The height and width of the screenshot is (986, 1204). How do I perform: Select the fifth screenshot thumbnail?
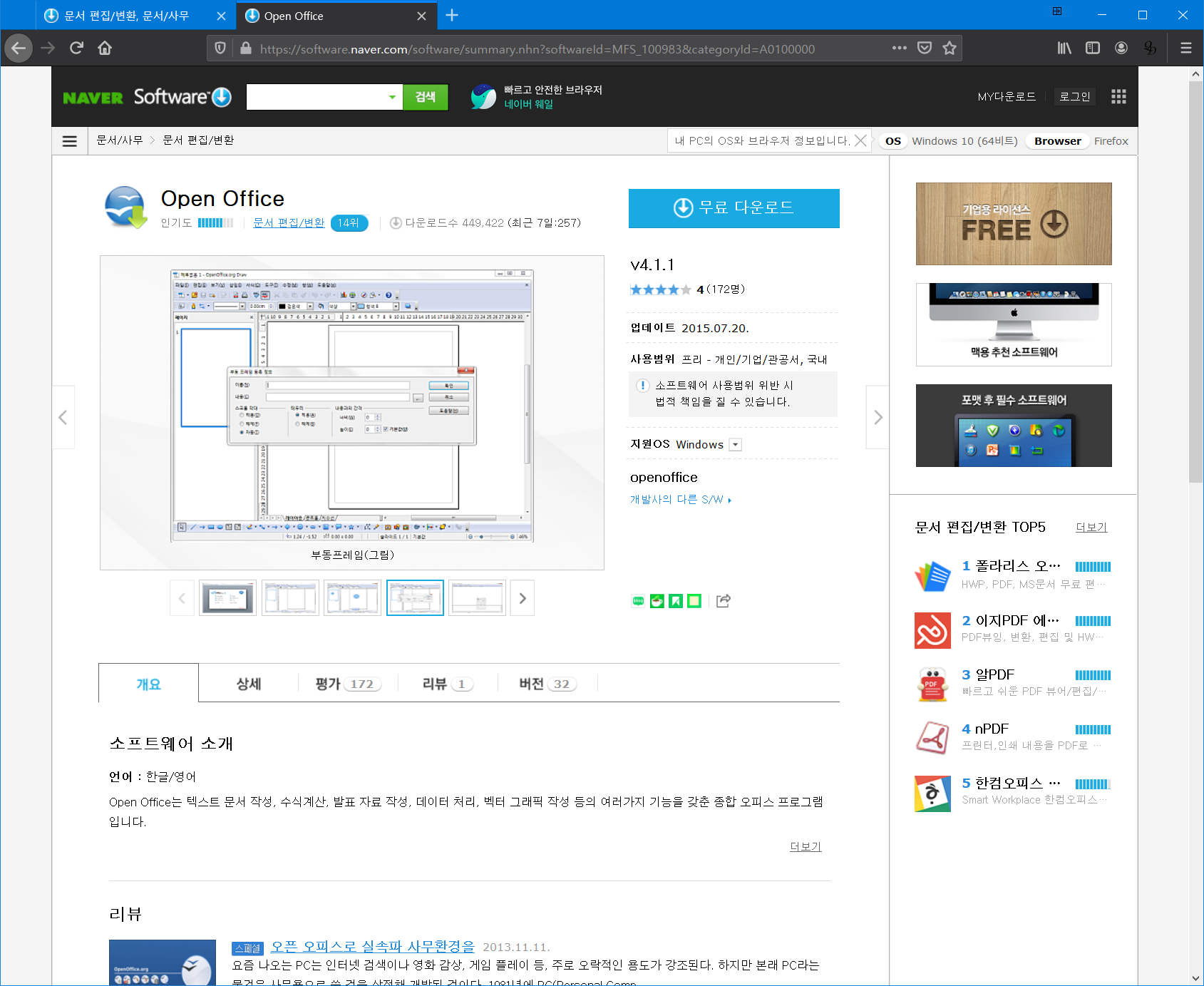pyautogui.click(x=478, y=598)
